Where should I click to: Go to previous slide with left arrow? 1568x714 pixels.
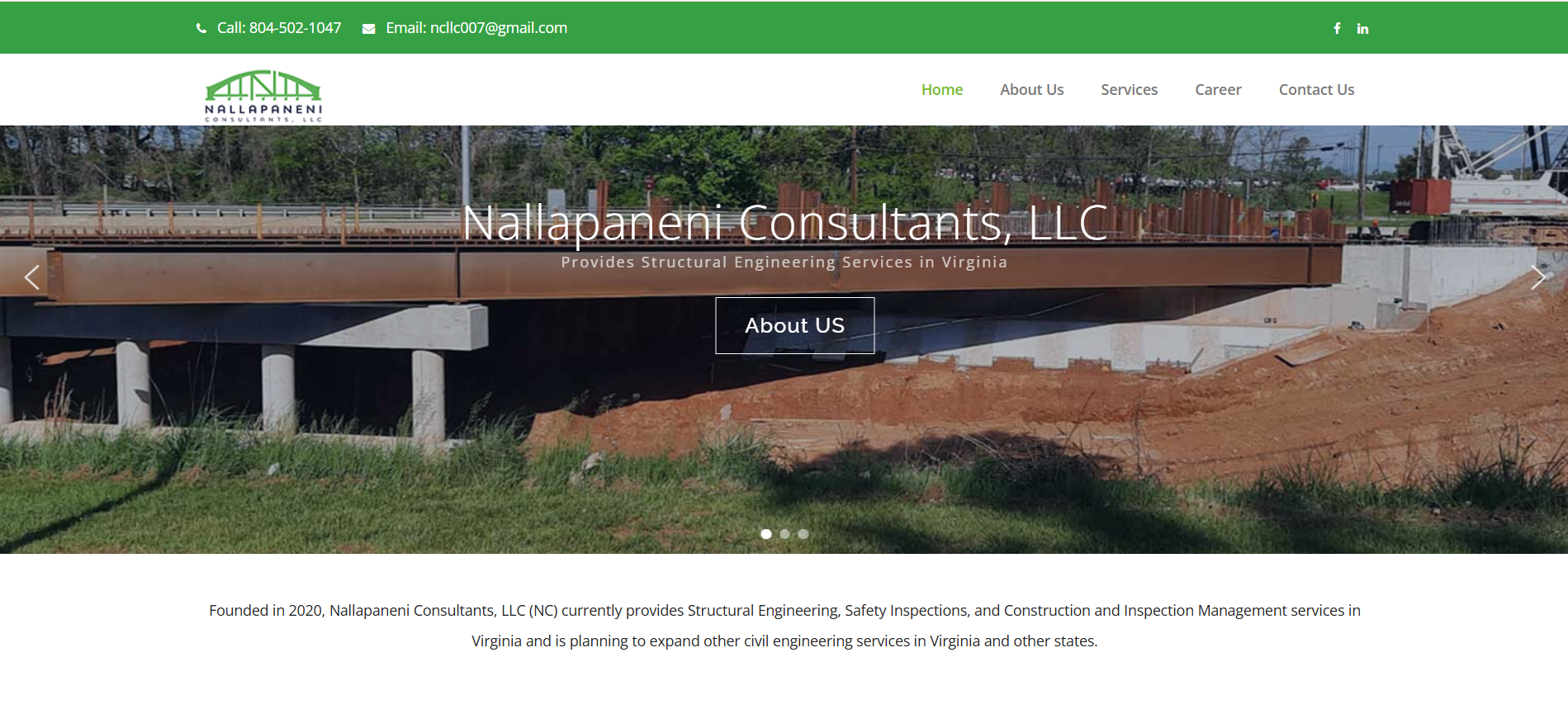32,277
